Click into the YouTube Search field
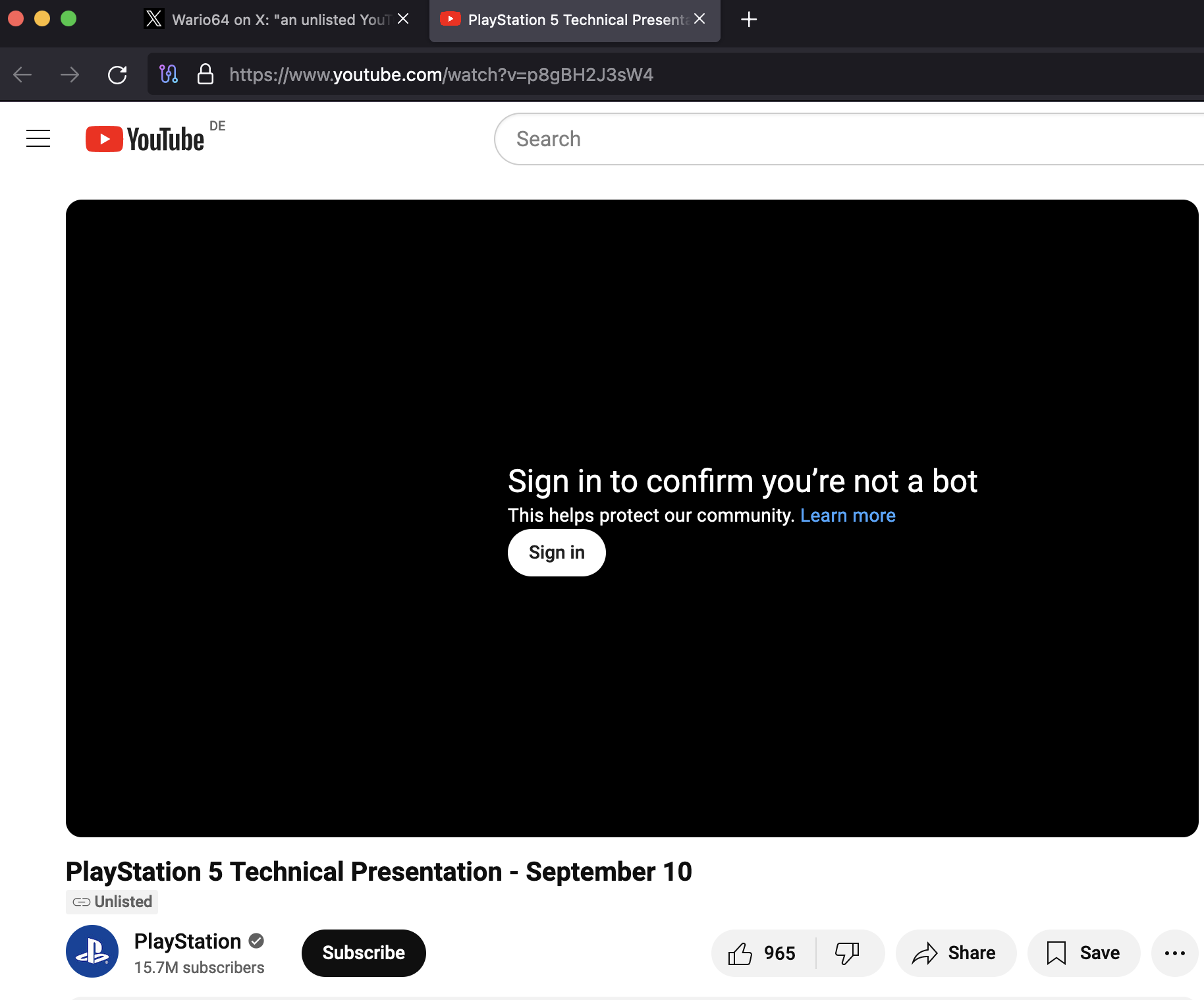This screenshot has height=1000, width=1204. (x=850, y=139)
